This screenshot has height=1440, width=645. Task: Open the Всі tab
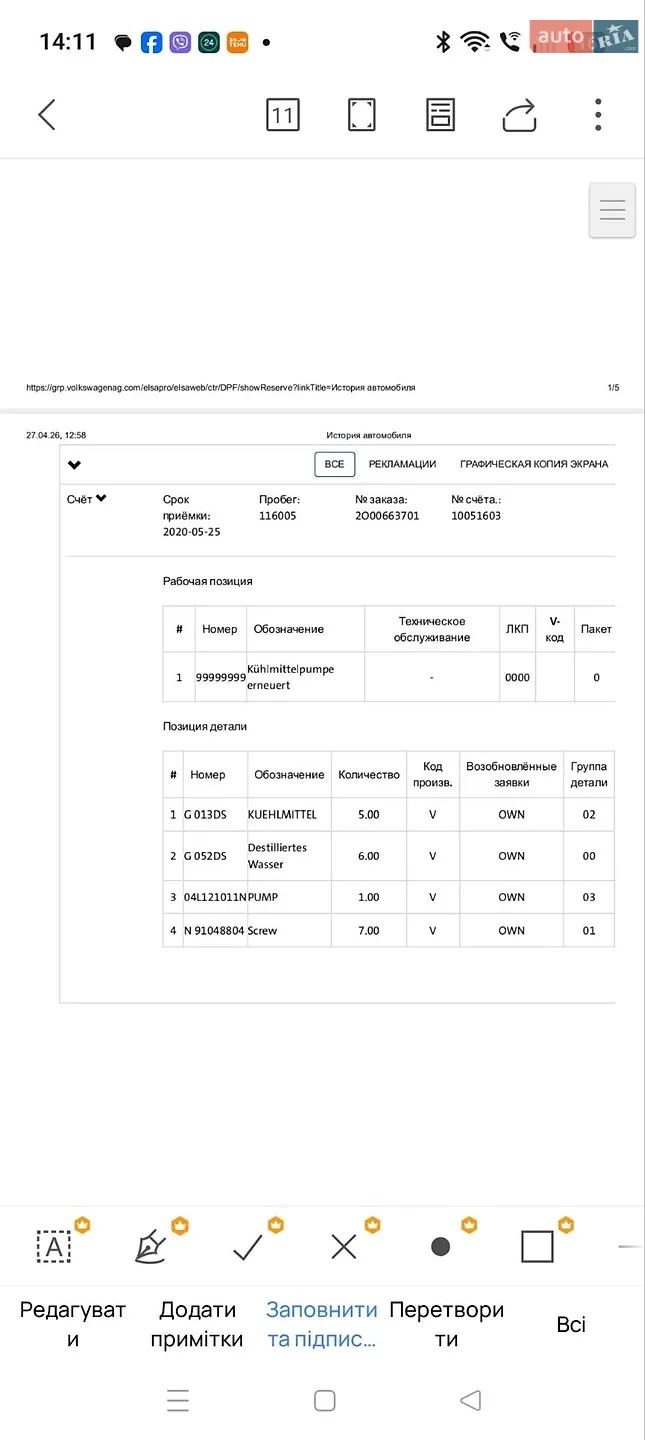(571, 1324)
